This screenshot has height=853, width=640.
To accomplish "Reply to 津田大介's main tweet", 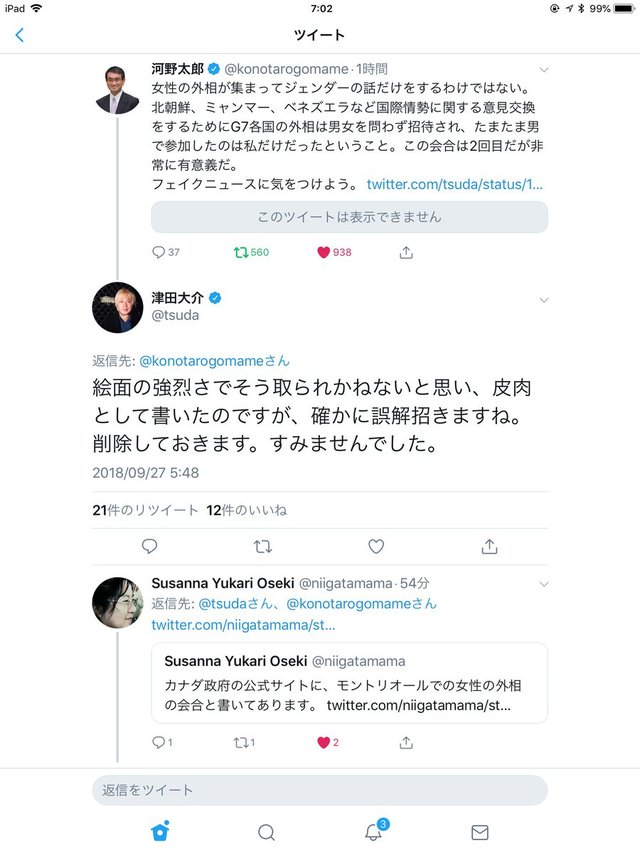I will click(x=149, y=546).
